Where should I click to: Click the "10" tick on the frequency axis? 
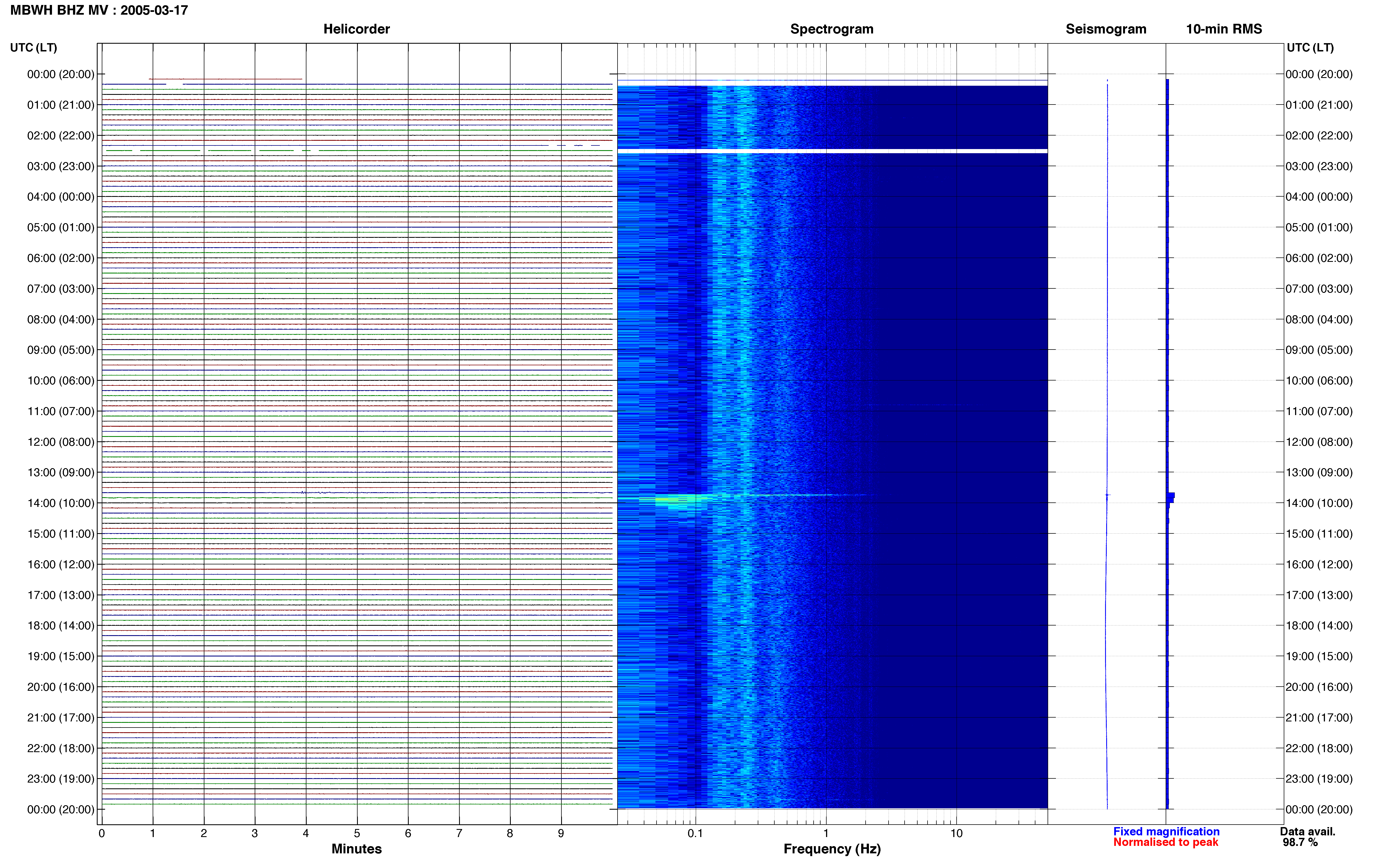(956, 833)
